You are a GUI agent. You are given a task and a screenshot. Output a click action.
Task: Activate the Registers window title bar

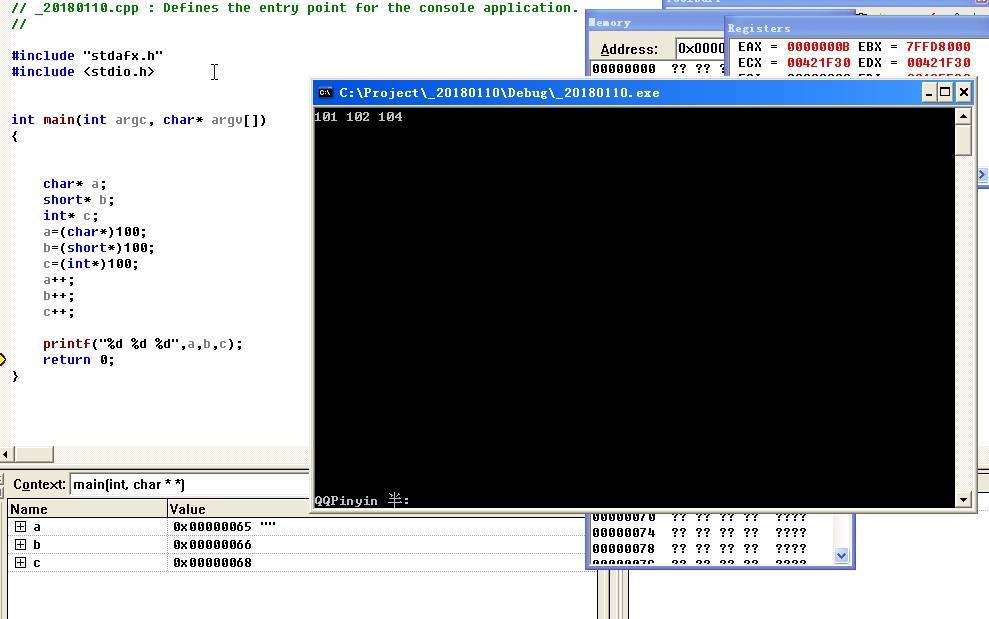click(x=850, y=28)
